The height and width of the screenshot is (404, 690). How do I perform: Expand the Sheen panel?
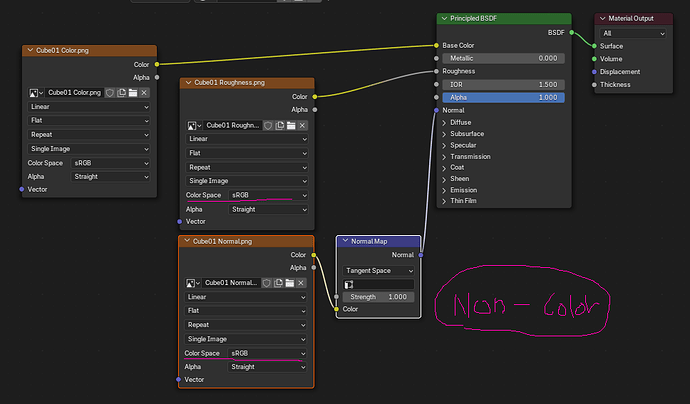point(444,179)
